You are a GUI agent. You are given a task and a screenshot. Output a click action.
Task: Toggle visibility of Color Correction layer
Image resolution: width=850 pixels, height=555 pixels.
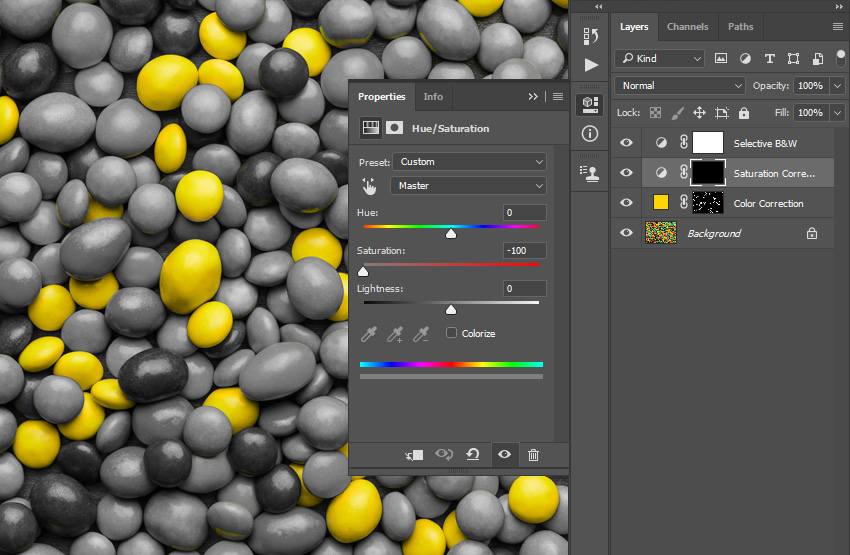click(x=626, y=203)
